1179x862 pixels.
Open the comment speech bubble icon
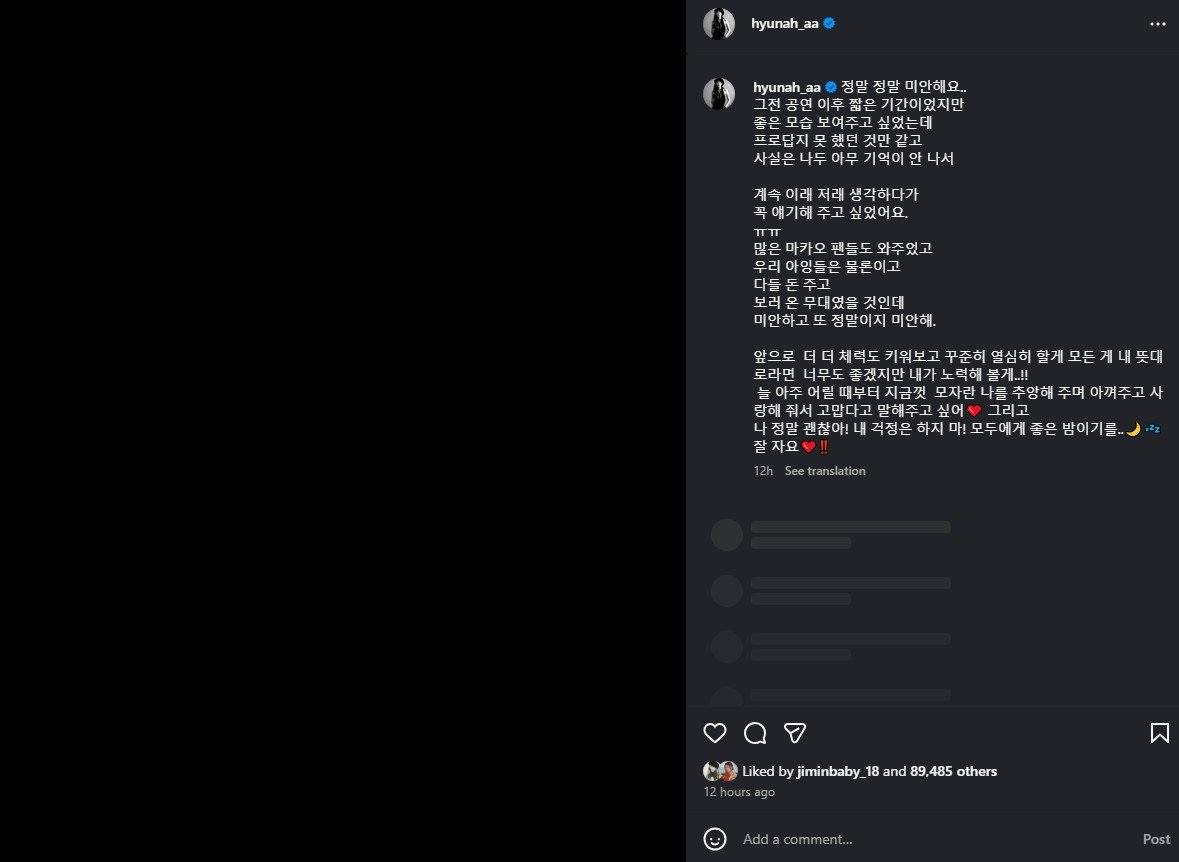[x=755, y=733]
